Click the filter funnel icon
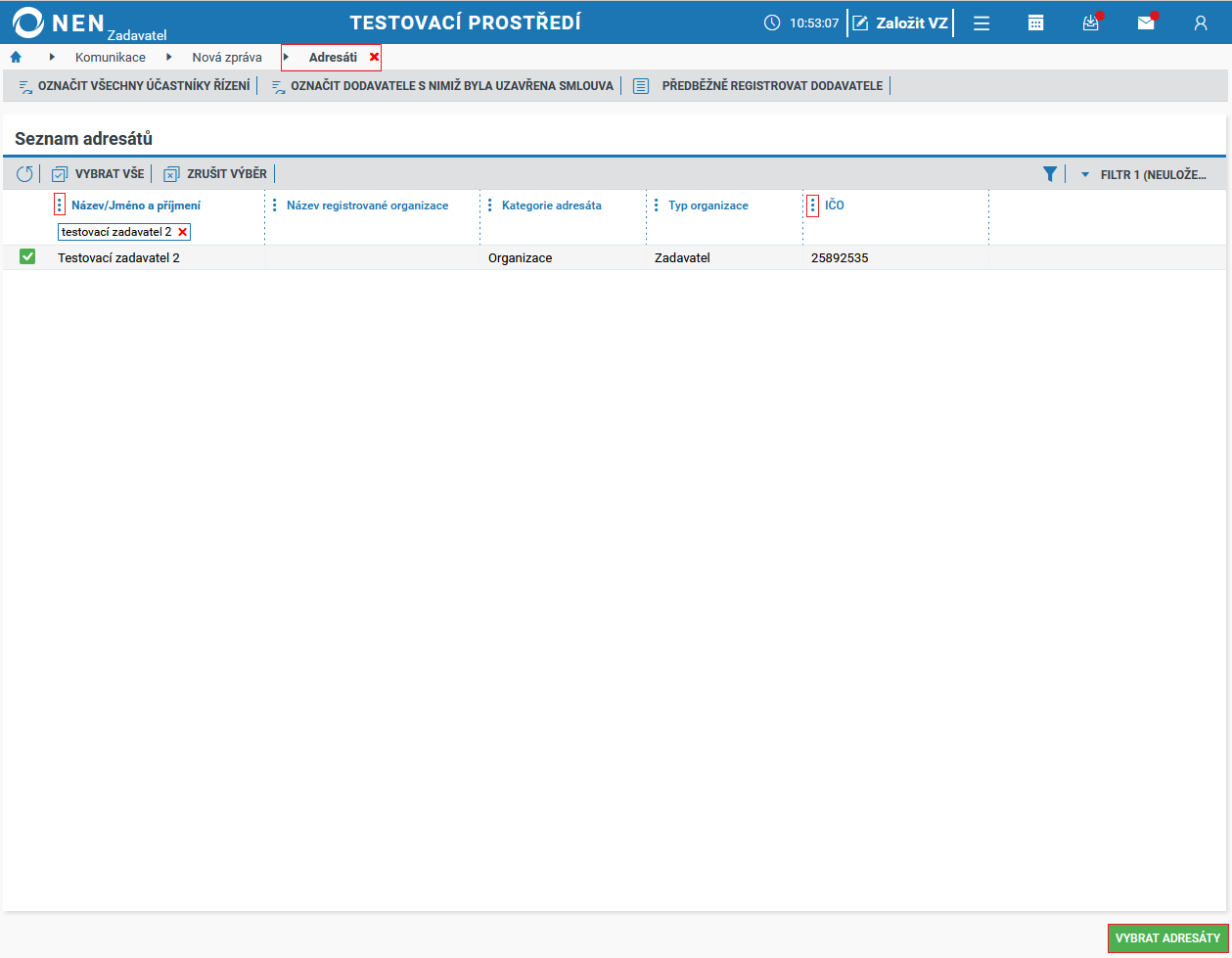Screen dimensions: 1232x958 tap(1050, 173)
